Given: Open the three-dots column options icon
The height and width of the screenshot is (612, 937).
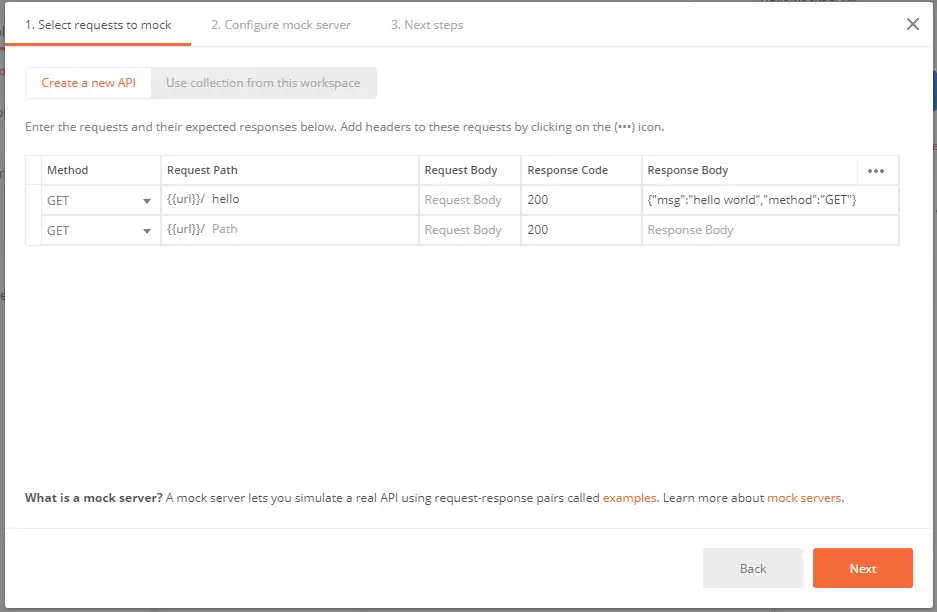Looking at the screenshot, I should point(876,171).
